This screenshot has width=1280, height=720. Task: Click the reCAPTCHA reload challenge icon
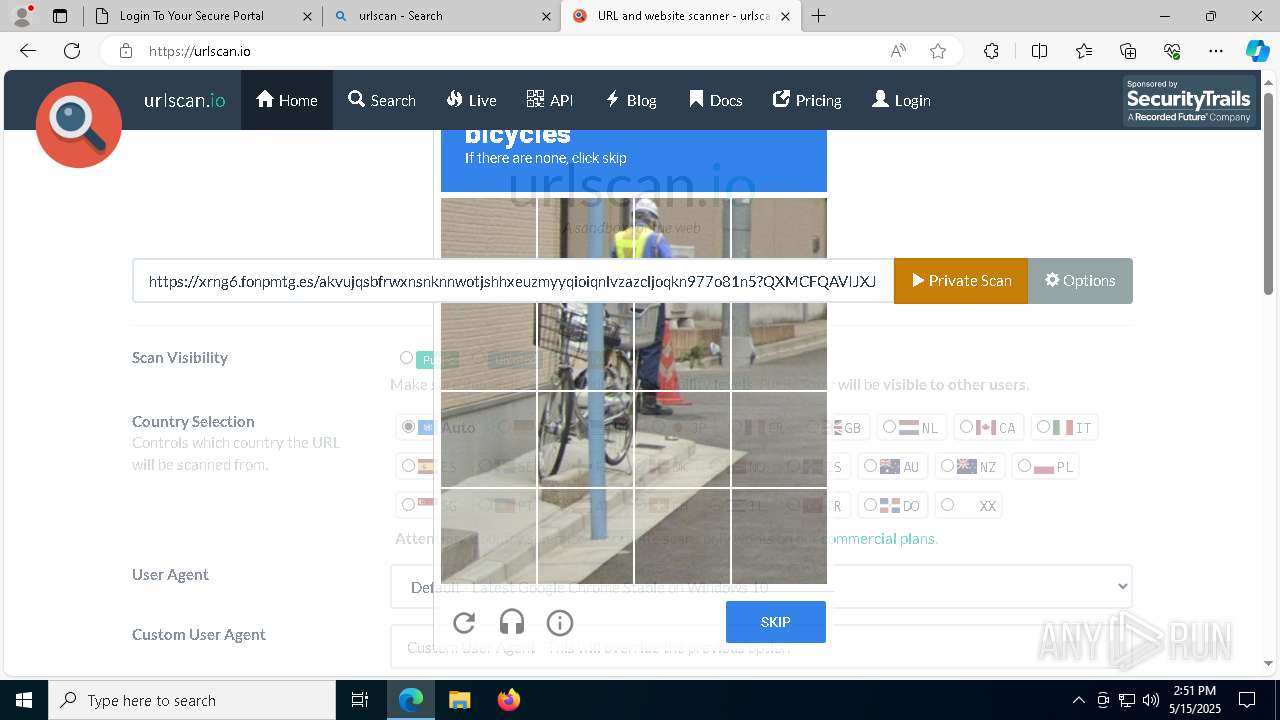pyautogui.click(x=464, y=623)
